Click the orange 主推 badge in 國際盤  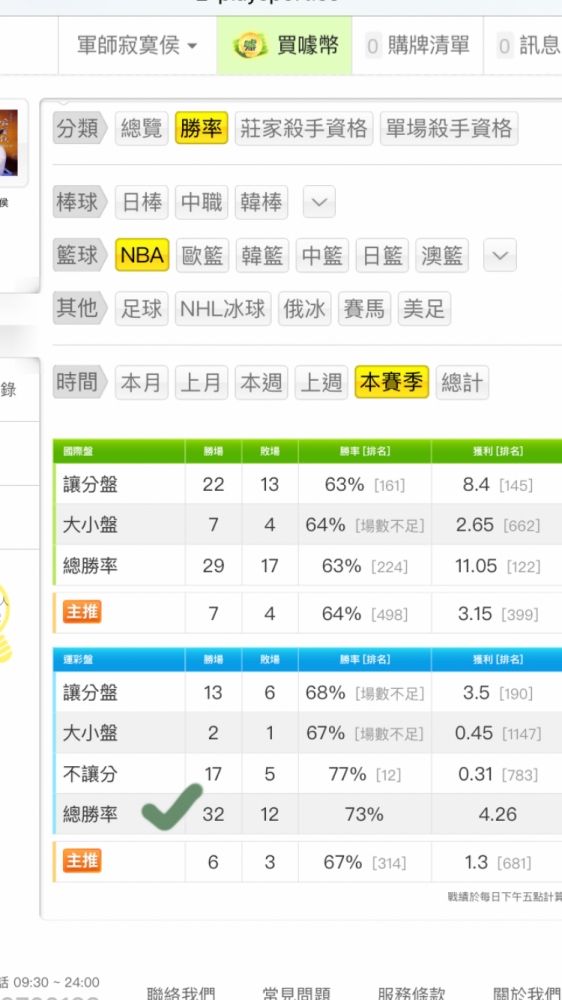[82, 612]
